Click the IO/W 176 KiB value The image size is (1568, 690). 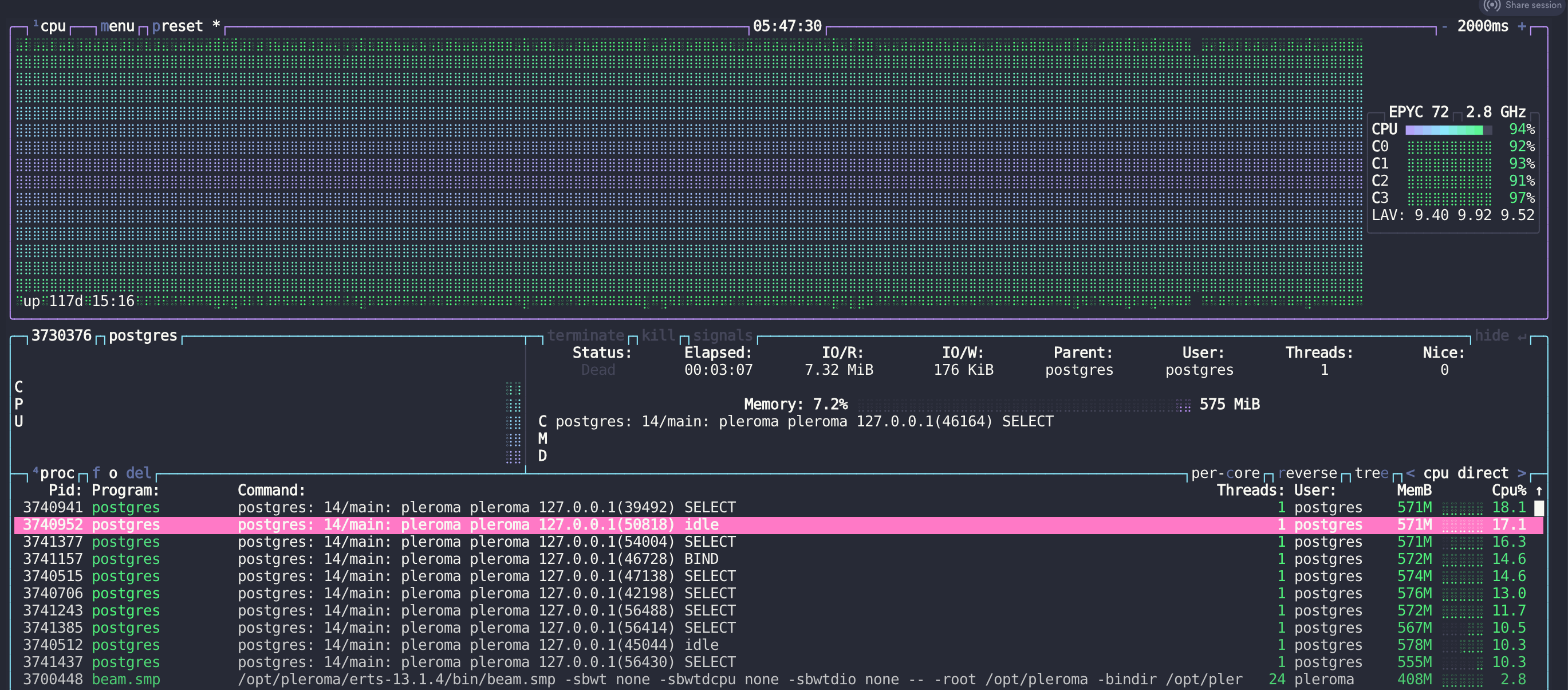tap(963, 370)
